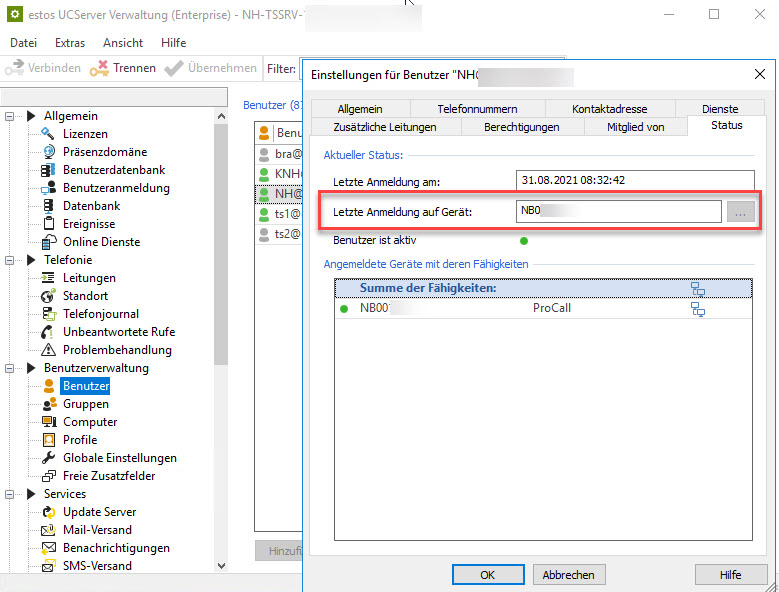Click capability icon in NB00 device row
The image size is (779, 592).
click(698, 309)
